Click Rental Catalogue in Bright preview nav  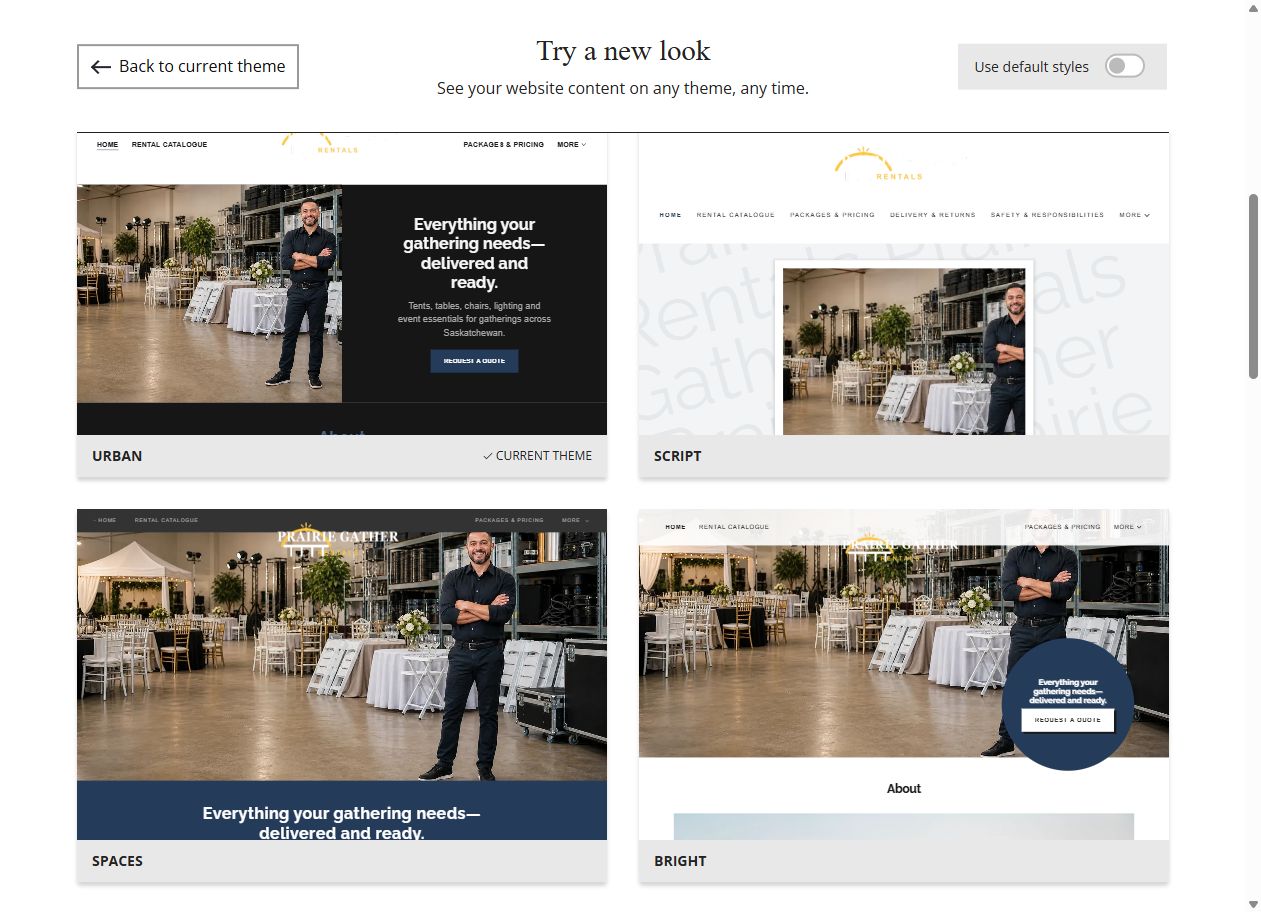[734, 527]
